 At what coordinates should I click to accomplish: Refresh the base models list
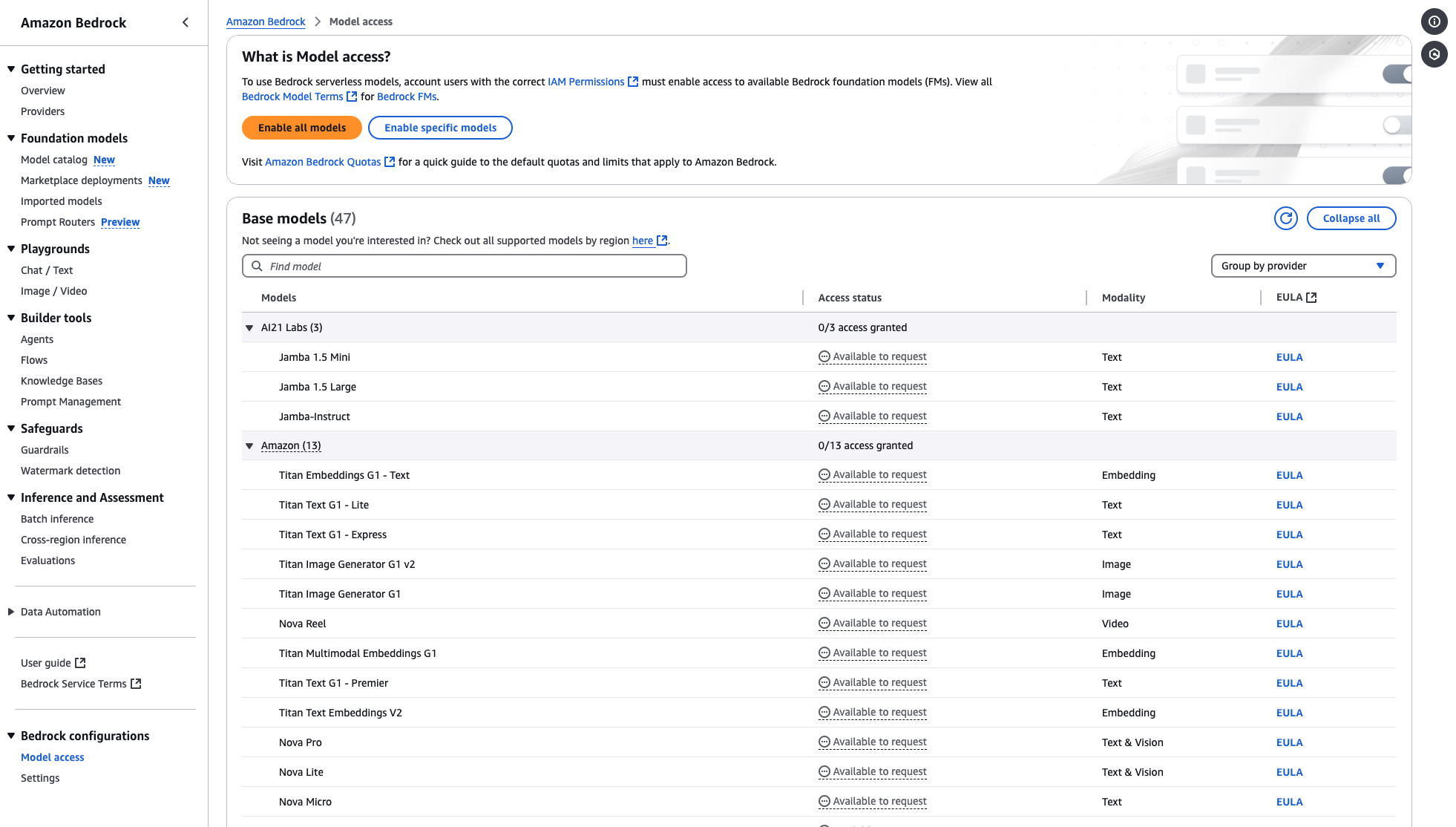coord(1285,218)
